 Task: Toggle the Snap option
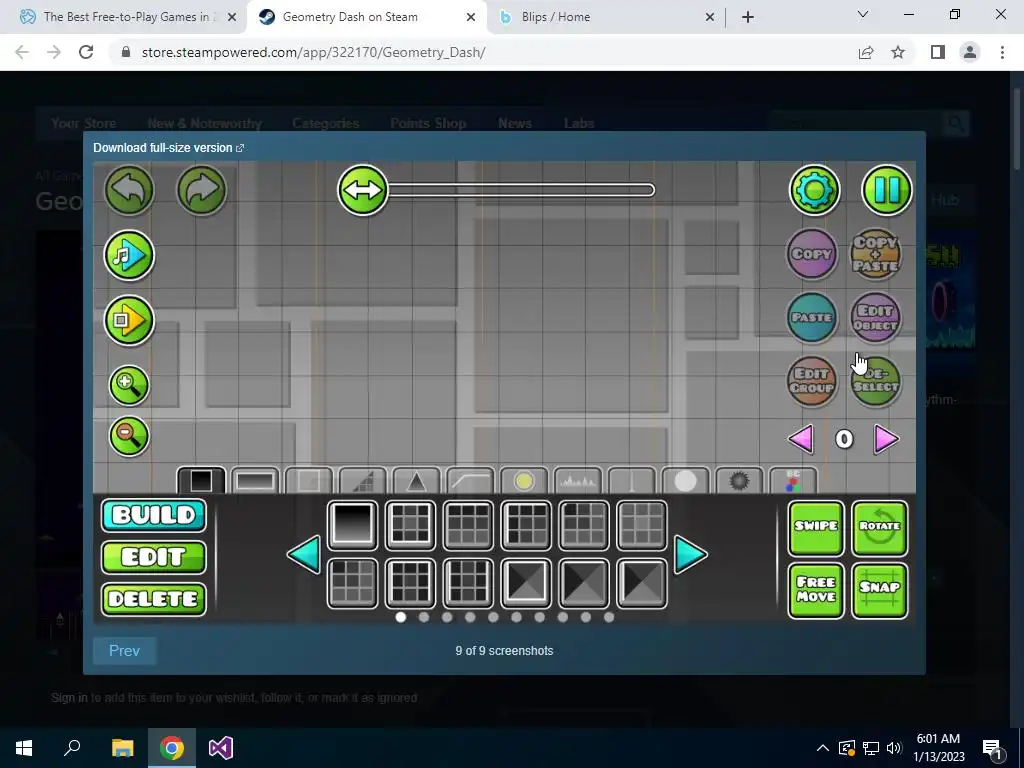[880, 590]
